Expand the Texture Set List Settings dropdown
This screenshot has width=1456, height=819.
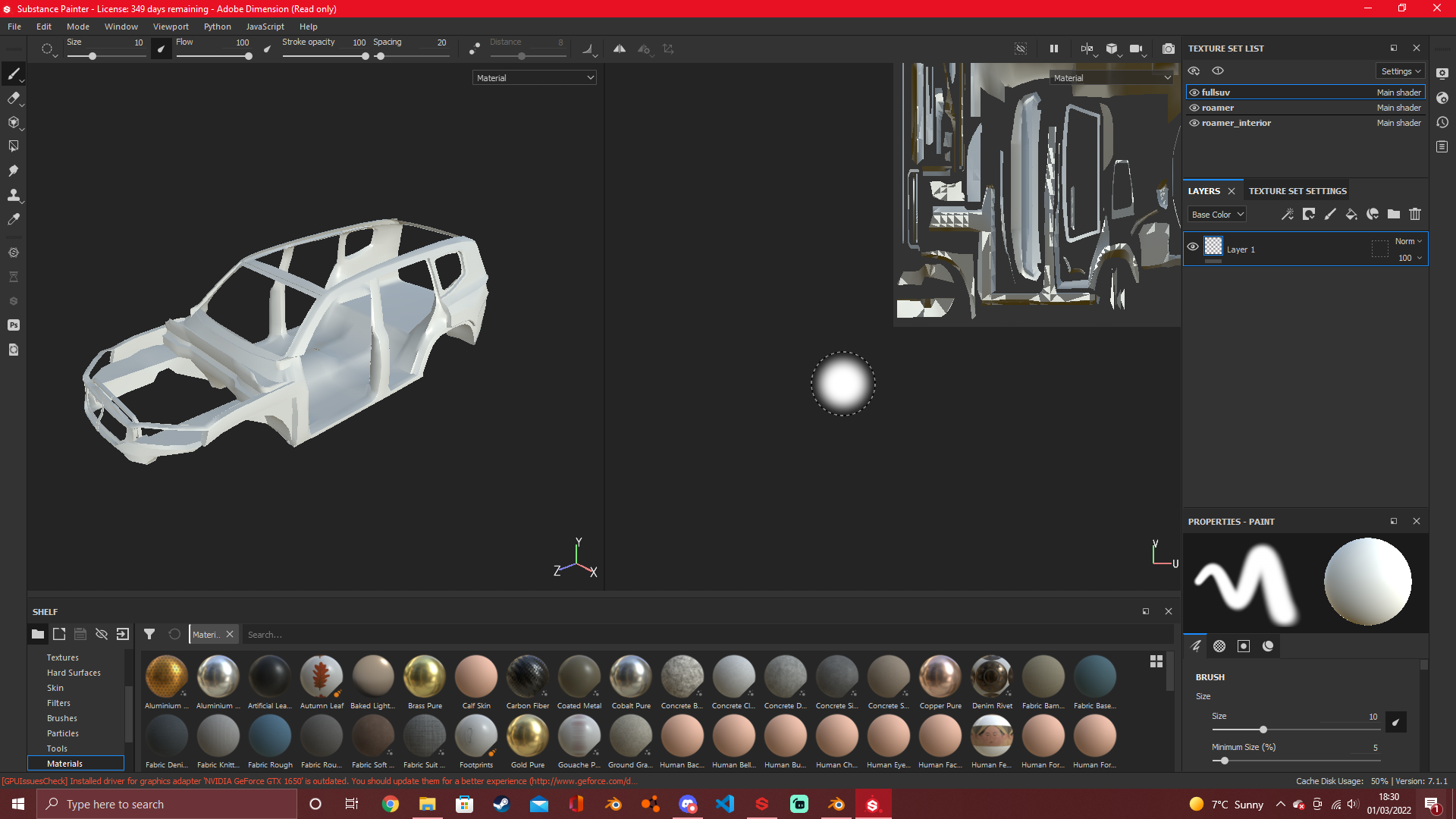point(1400,71)
